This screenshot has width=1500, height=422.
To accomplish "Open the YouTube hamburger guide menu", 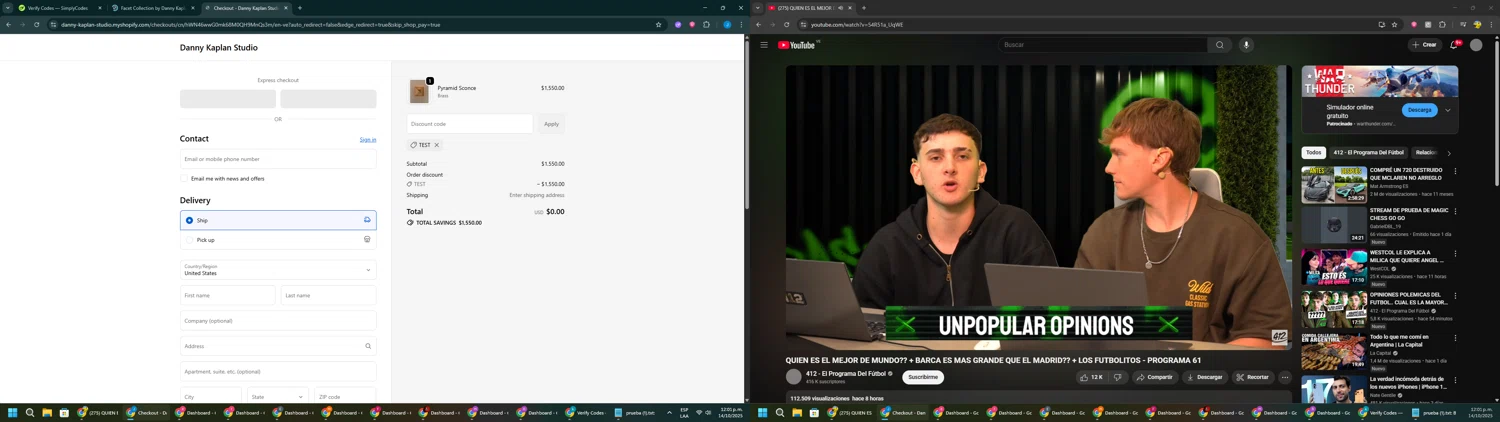I will pos(764,45).
